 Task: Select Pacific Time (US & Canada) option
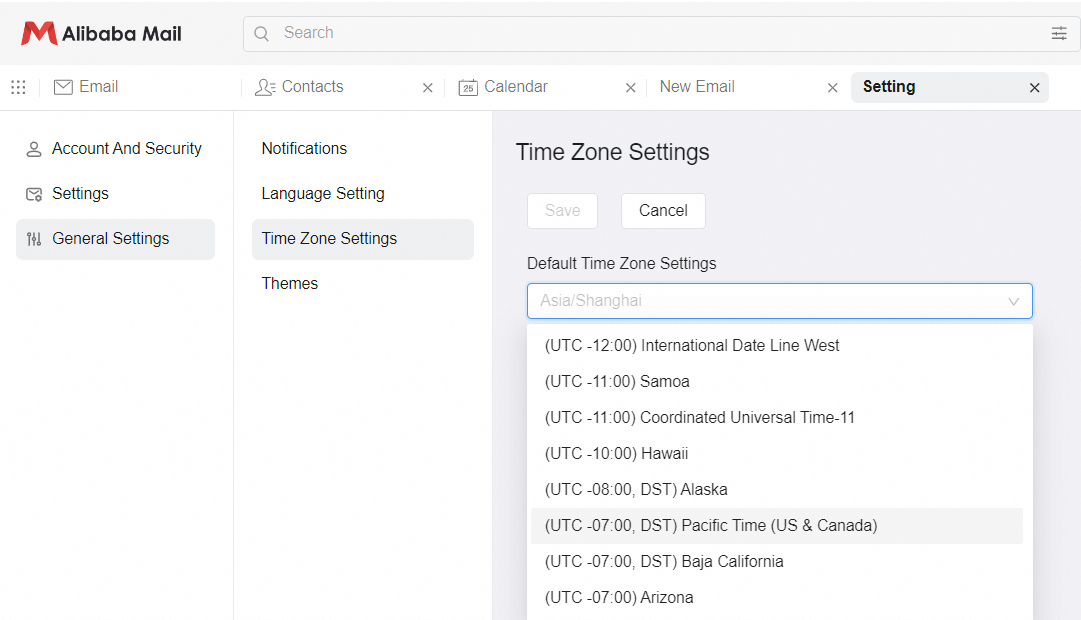coord(711,526)
